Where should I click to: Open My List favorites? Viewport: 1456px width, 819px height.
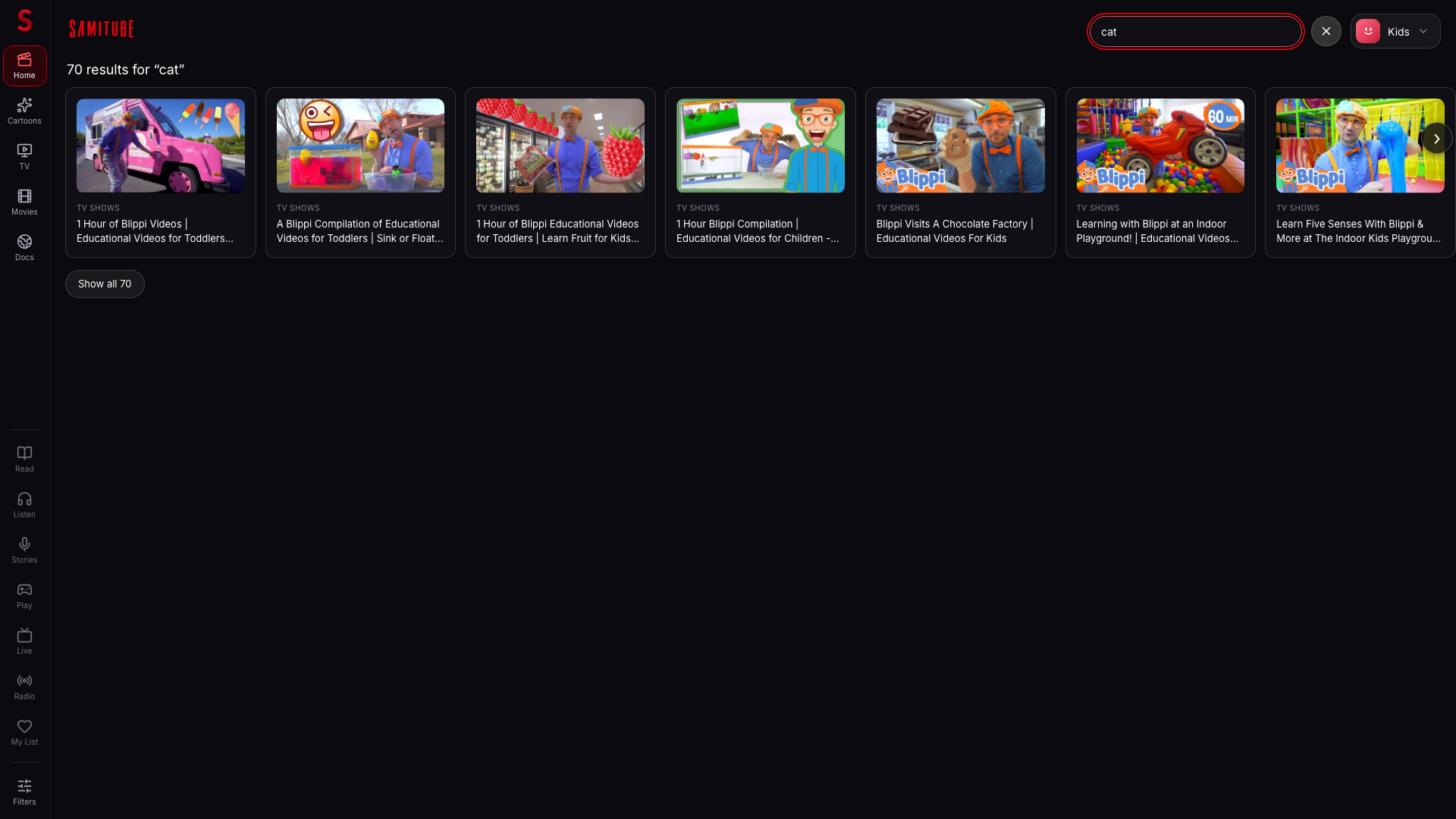click(x=24, y=733)
